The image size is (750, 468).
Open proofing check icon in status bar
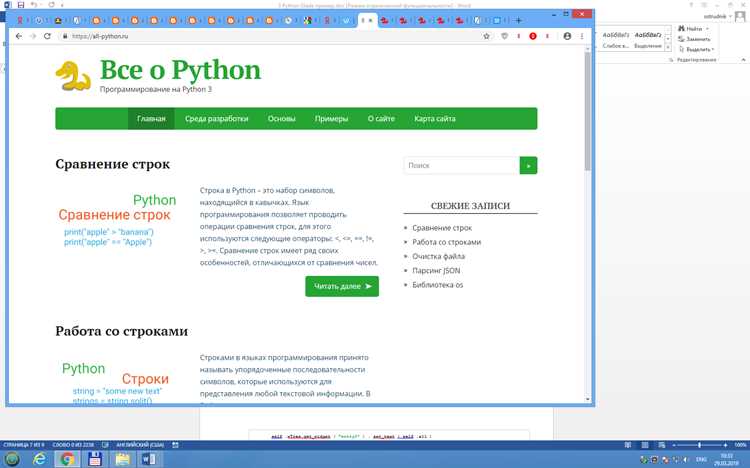click(x=105, y=445)
